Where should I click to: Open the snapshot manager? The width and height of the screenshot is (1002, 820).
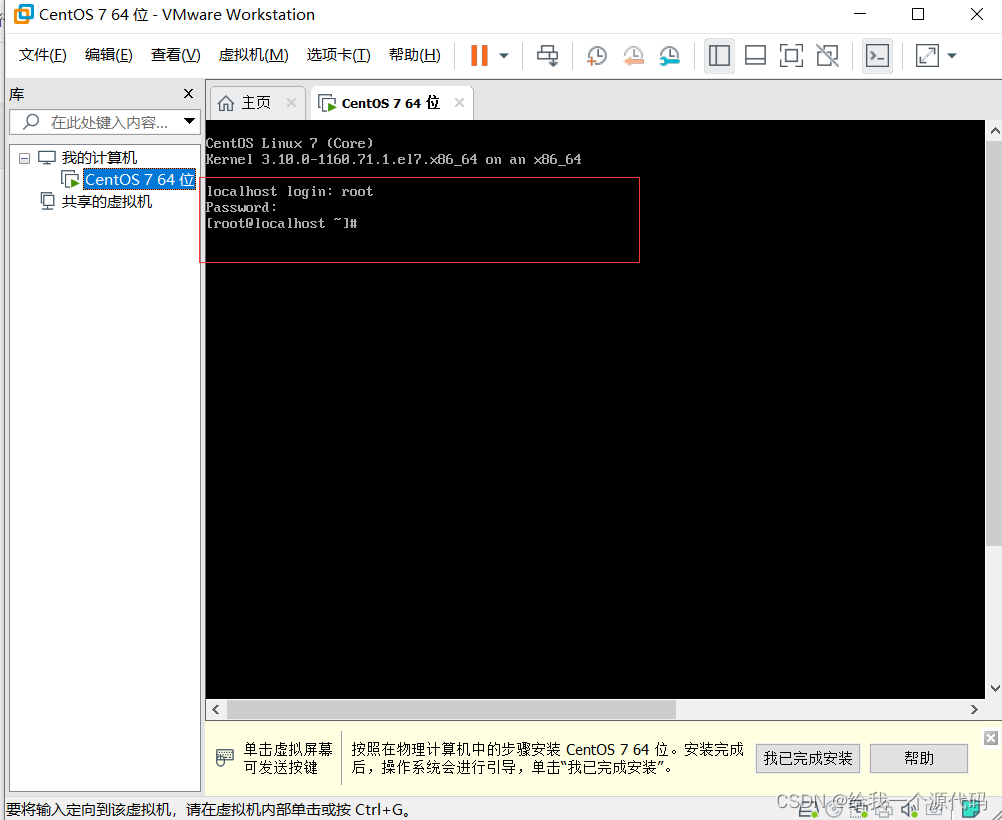tap(669, 56)
